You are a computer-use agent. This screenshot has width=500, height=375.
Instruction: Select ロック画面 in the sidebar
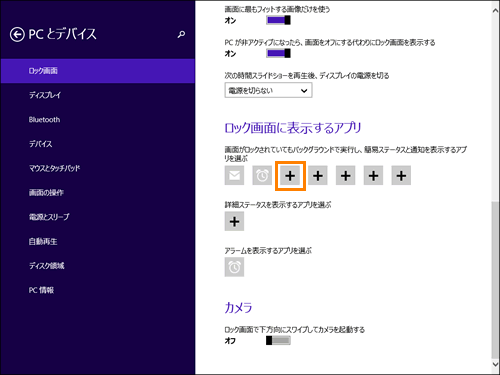[98, 71]
